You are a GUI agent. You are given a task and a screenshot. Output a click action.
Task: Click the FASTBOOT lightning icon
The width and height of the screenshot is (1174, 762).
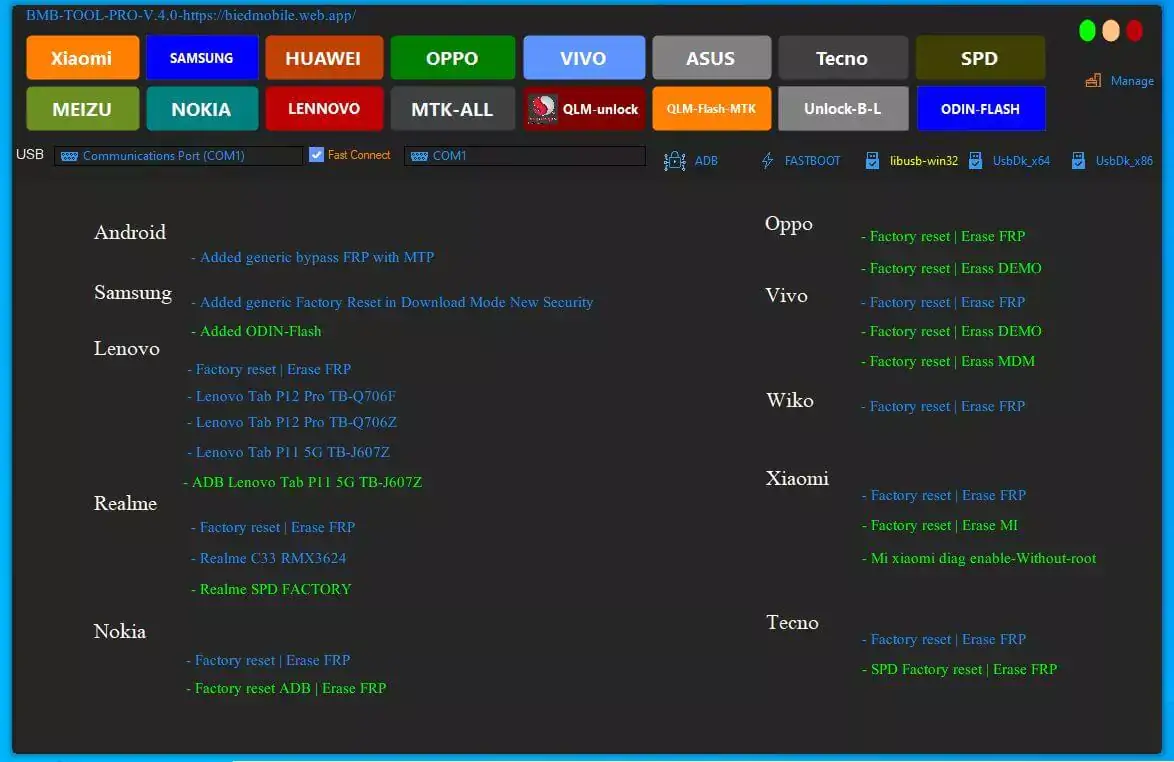click(x=767, y=161)
